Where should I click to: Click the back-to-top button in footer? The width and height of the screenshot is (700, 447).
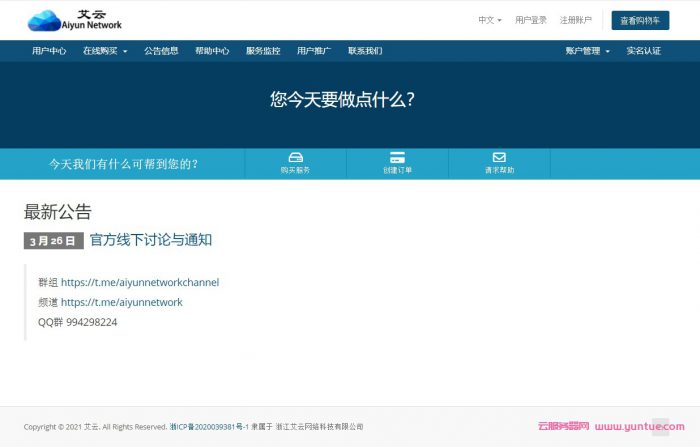(x=660, y=426)
